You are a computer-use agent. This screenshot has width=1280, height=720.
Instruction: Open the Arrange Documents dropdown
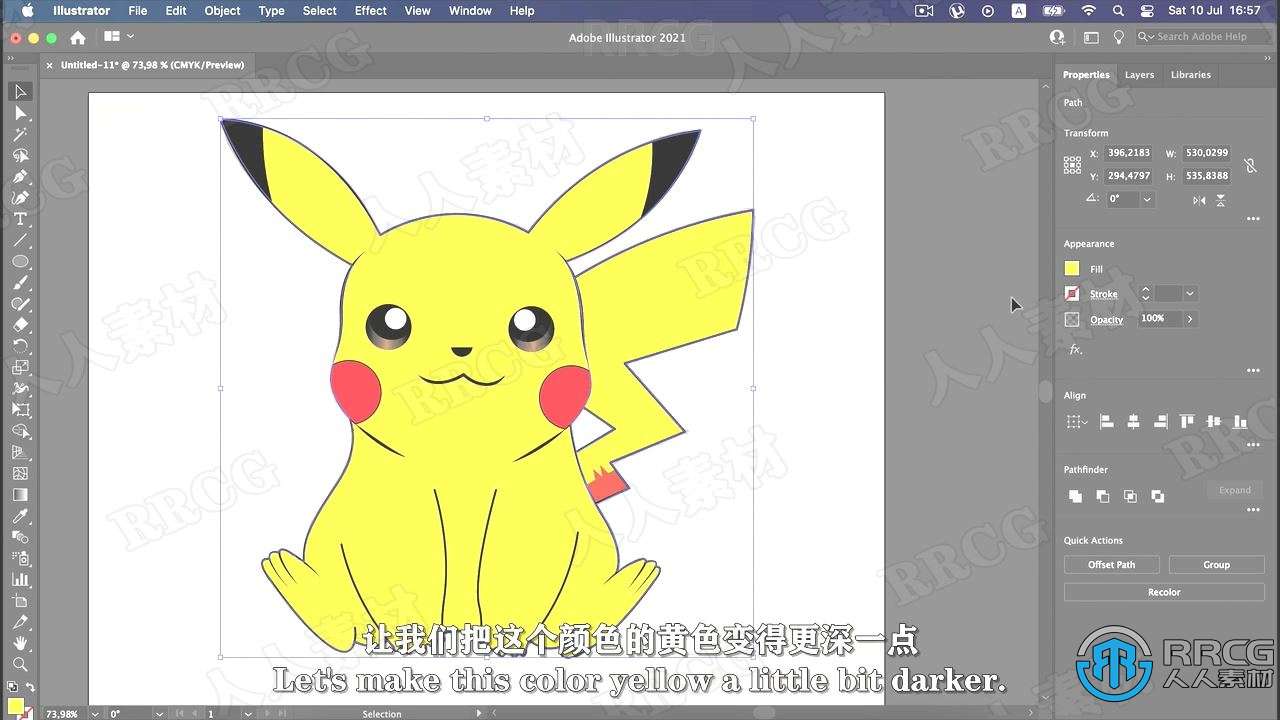click(118, 37)
